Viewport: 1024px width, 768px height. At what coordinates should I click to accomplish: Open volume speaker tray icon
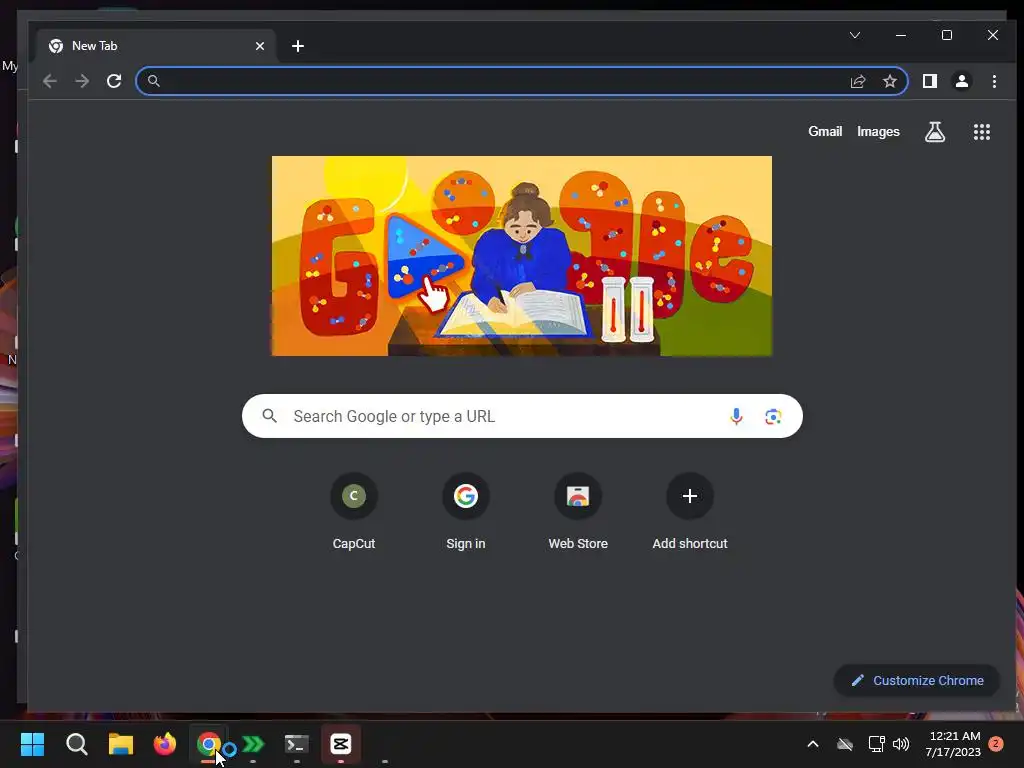[x=901, y=744]
